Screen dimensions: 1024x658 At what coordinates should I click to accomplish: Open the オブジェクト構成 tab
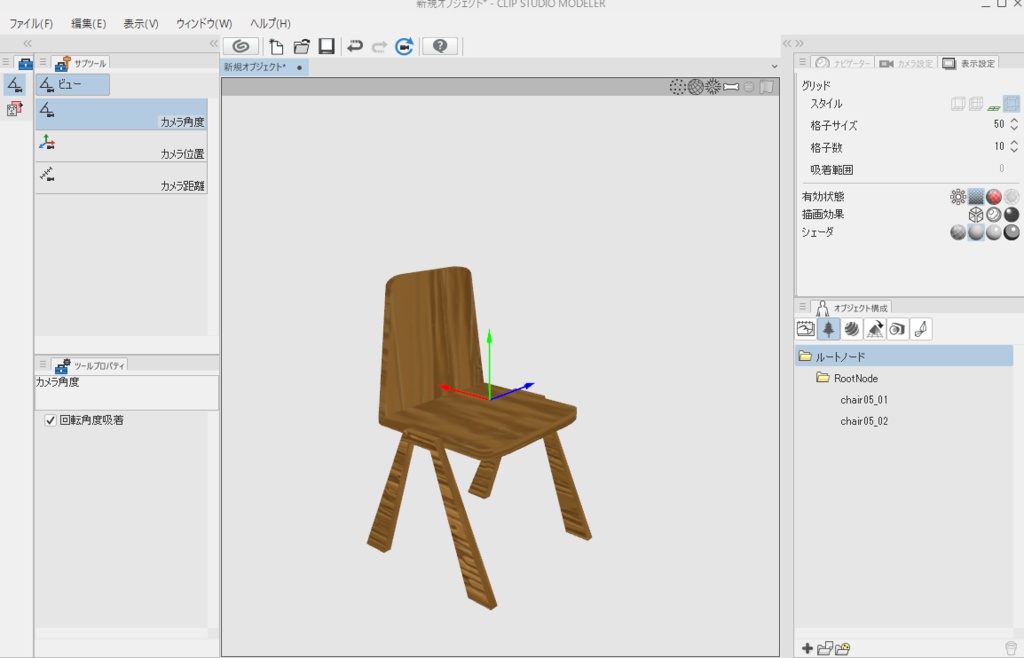pyautogui.click(x=851, y=307)
